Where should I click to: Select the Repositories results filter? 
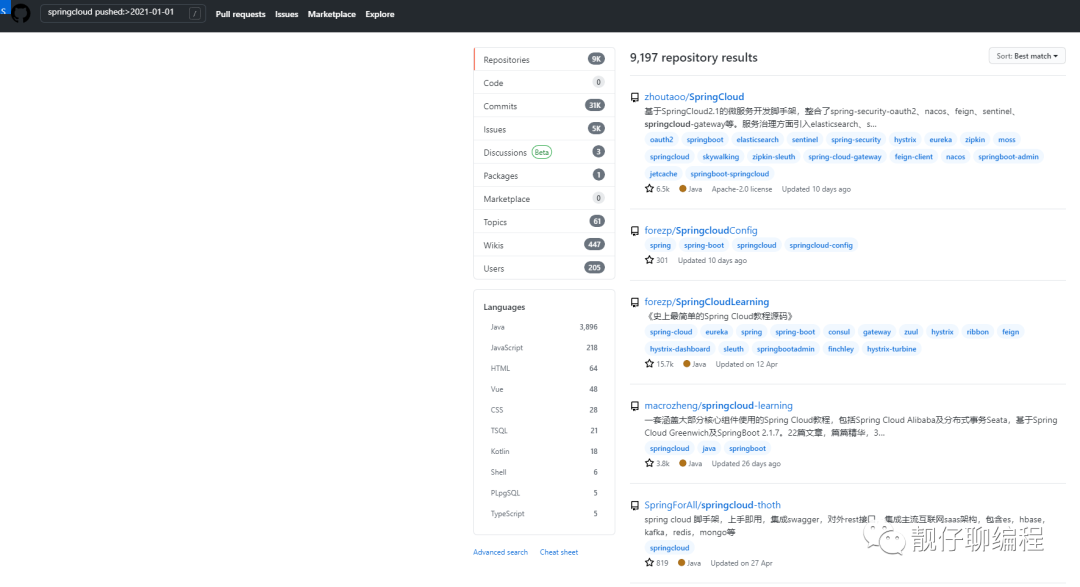coord(543,59)
